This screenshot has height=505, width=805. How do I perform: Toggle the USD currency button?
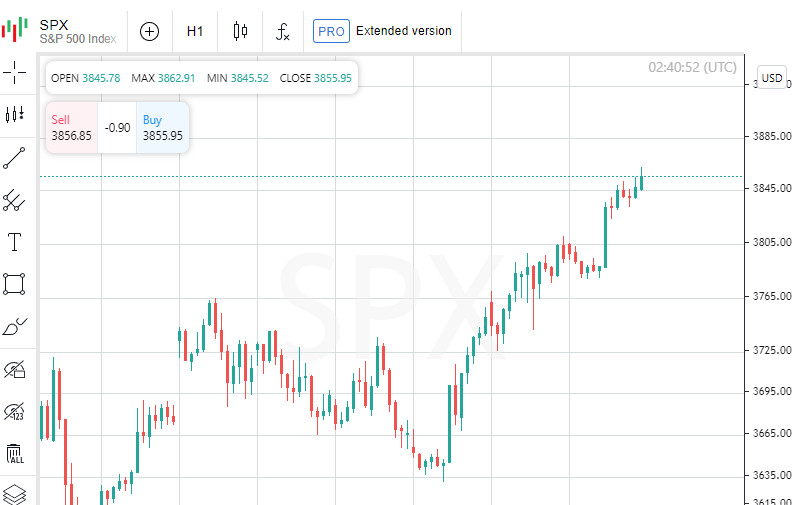tap(772, 78)
